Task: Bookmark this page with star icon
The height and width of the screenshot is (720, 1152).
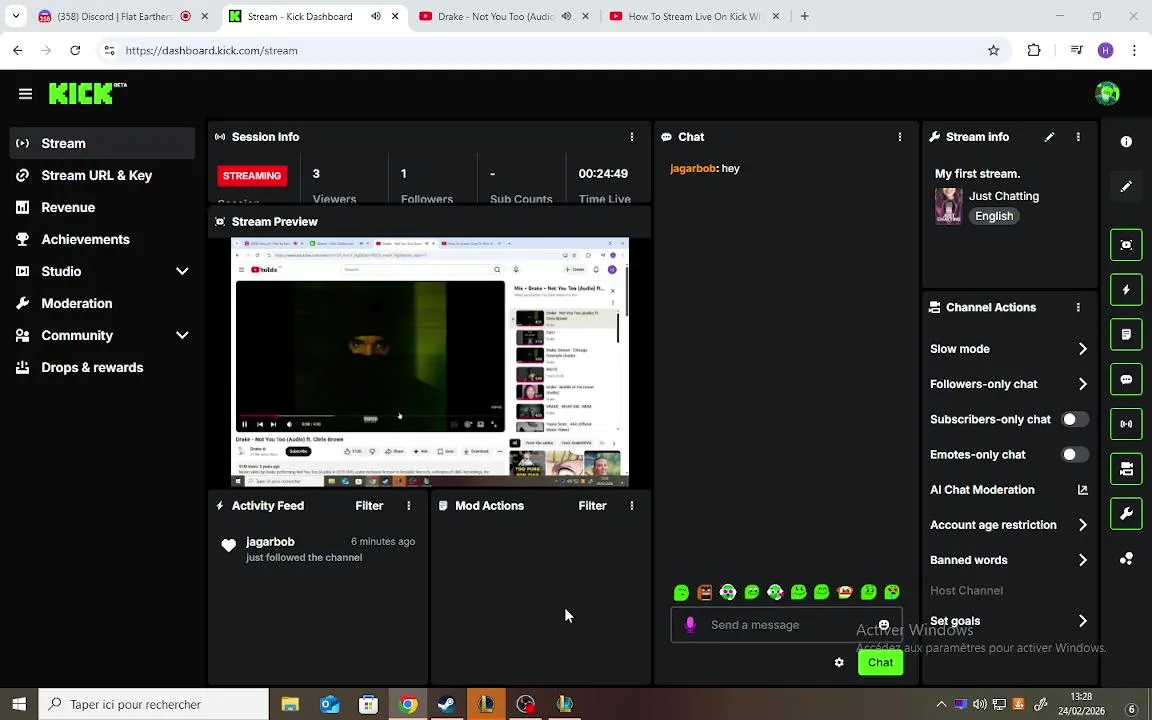Action: (x=993, y=51)
